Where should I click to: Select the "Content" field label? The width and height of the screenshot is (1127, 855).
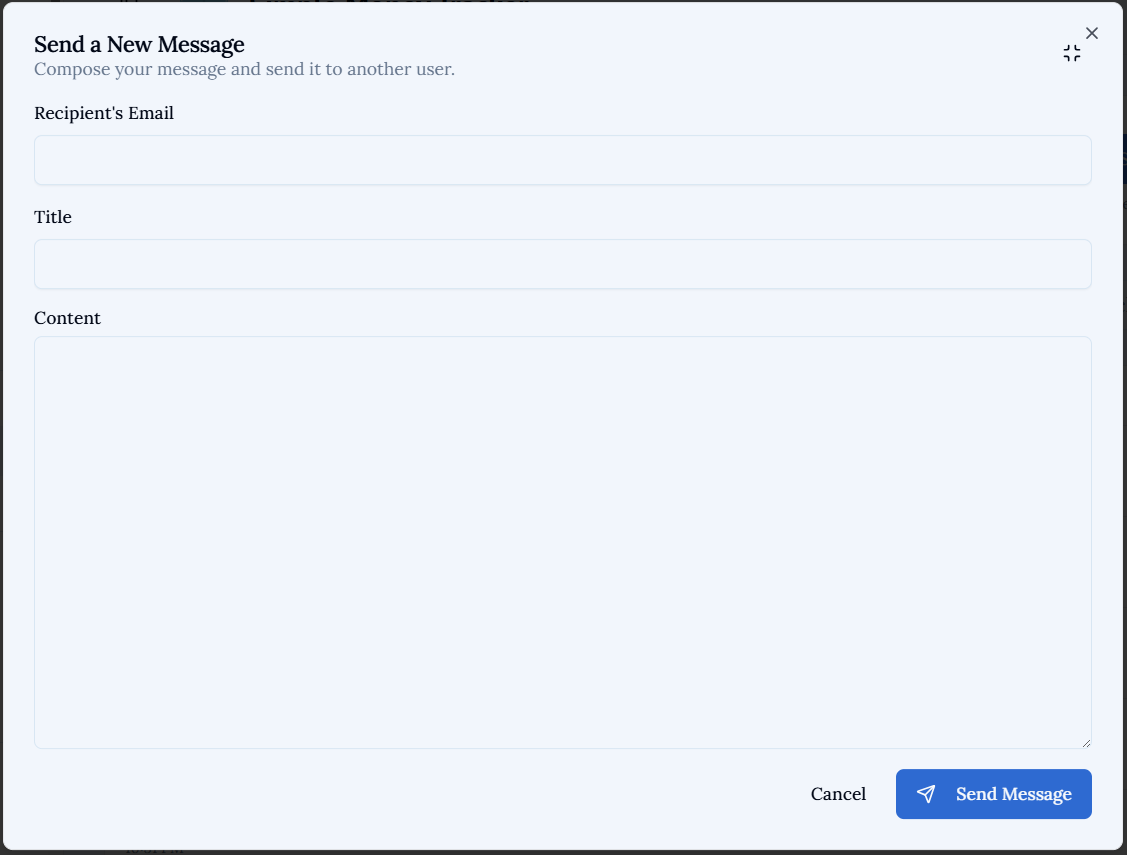pos(67,318)
